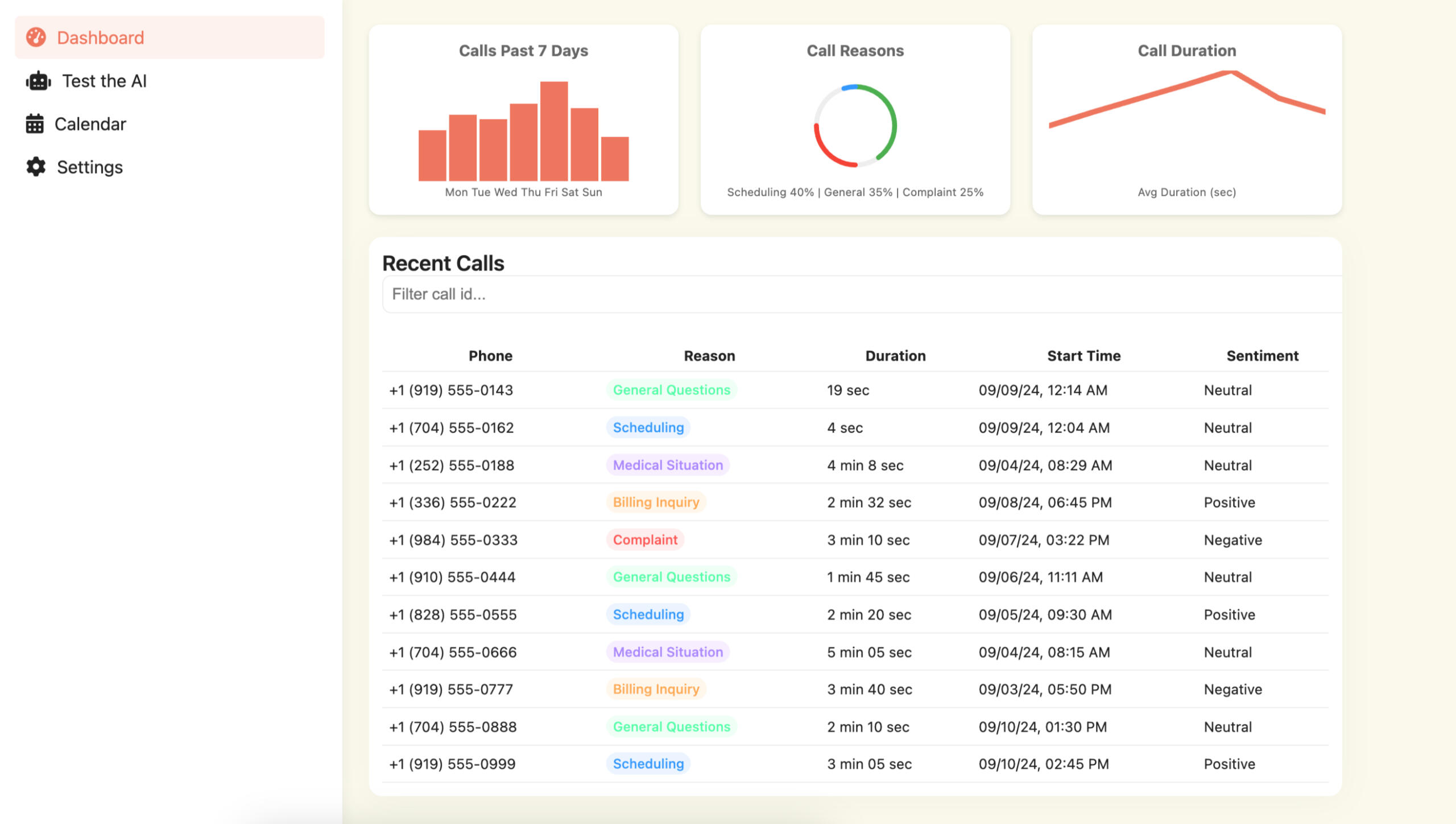Click the robot icon beside Test the AI

tap(38, 81)
